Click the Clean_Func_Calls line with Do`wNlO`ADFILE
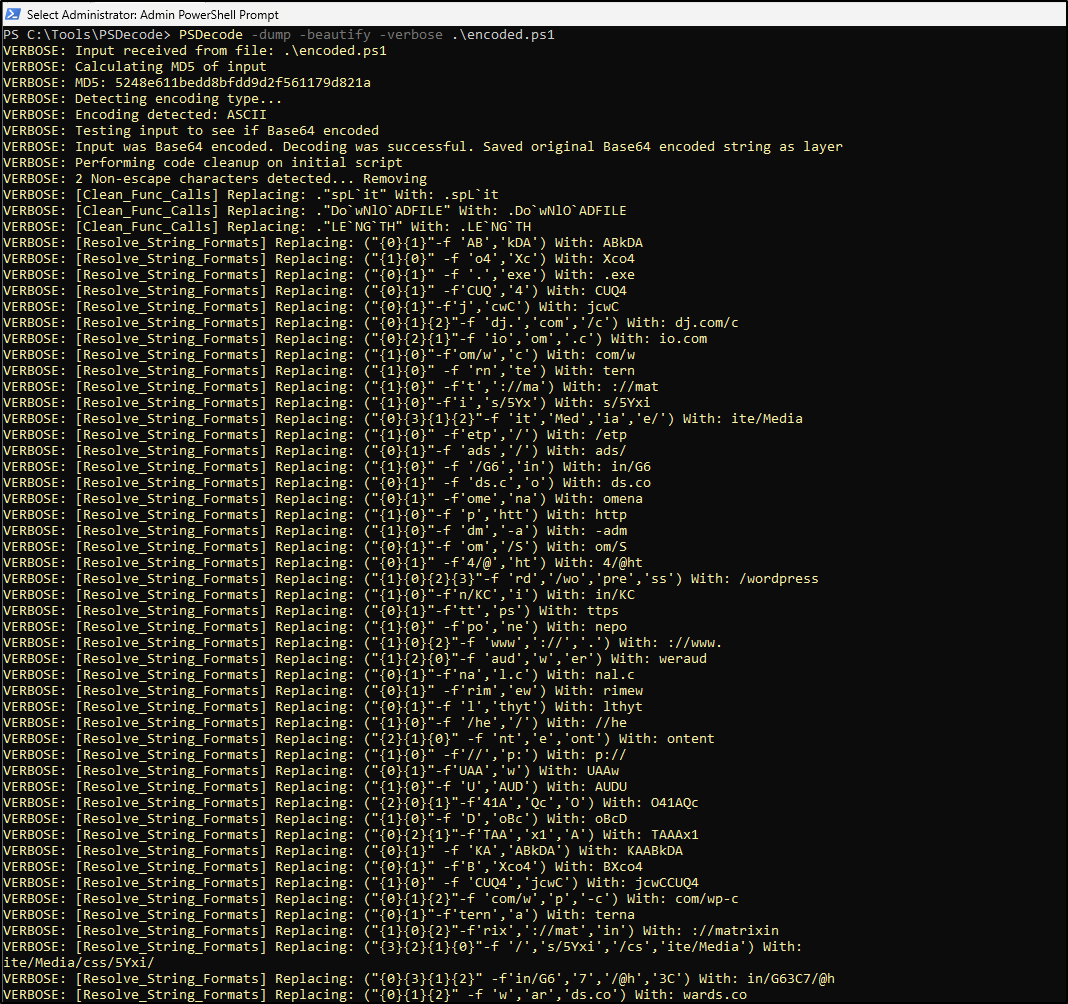The height and width of the screenshot is (1004, 1068). [315, 210]
